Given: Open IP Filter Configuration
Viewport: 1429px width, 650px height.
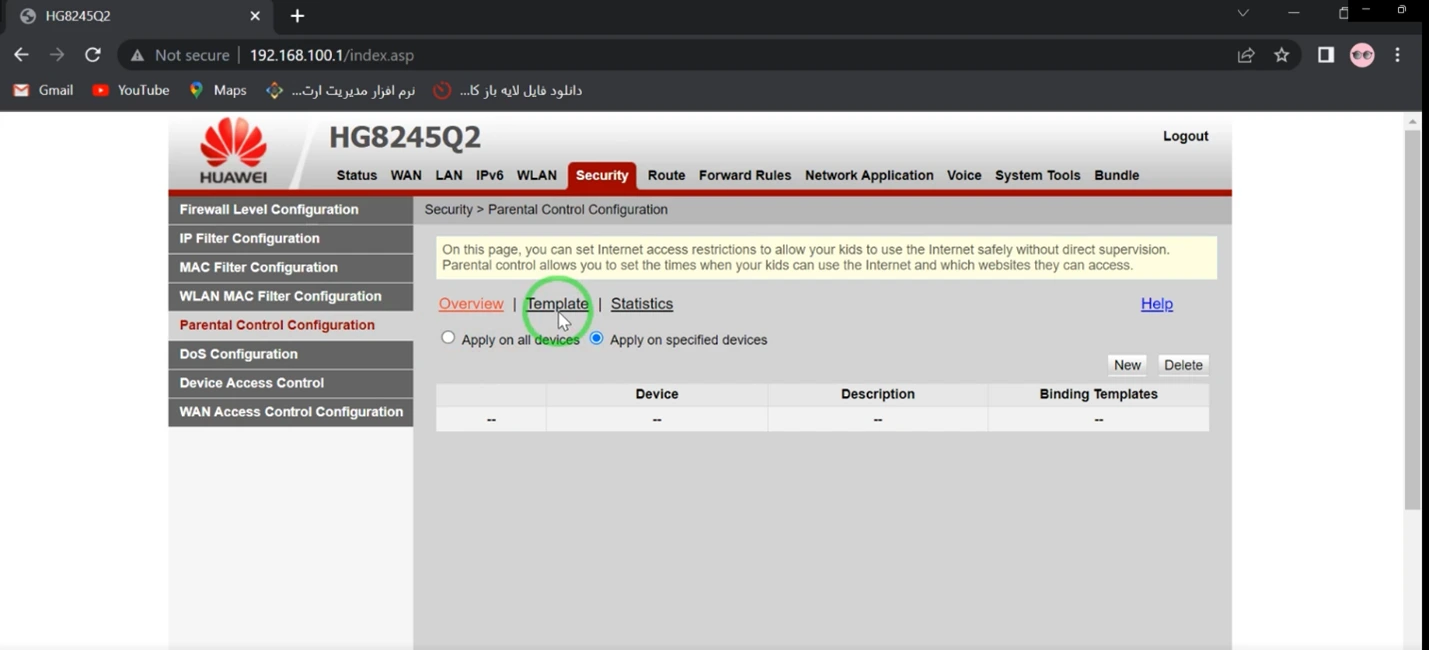Looking at the screenshot, I should click(291, 239).
